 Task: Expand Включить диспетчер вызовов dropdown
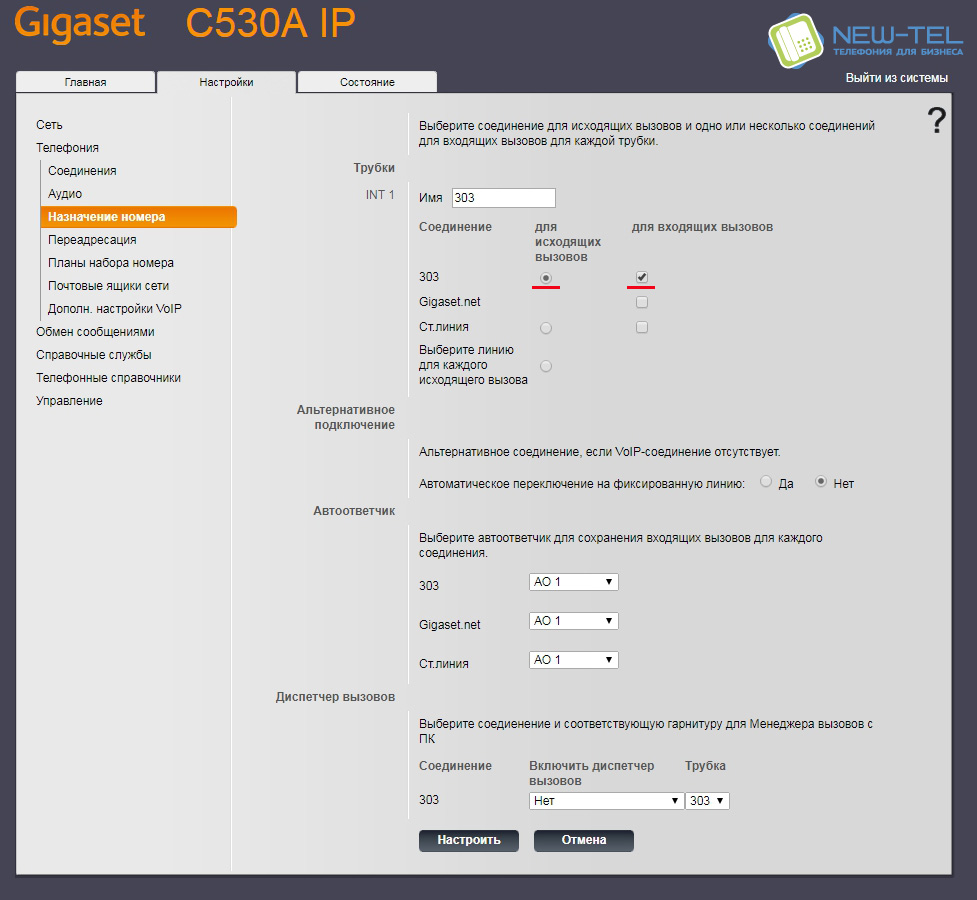coord(605,801)
